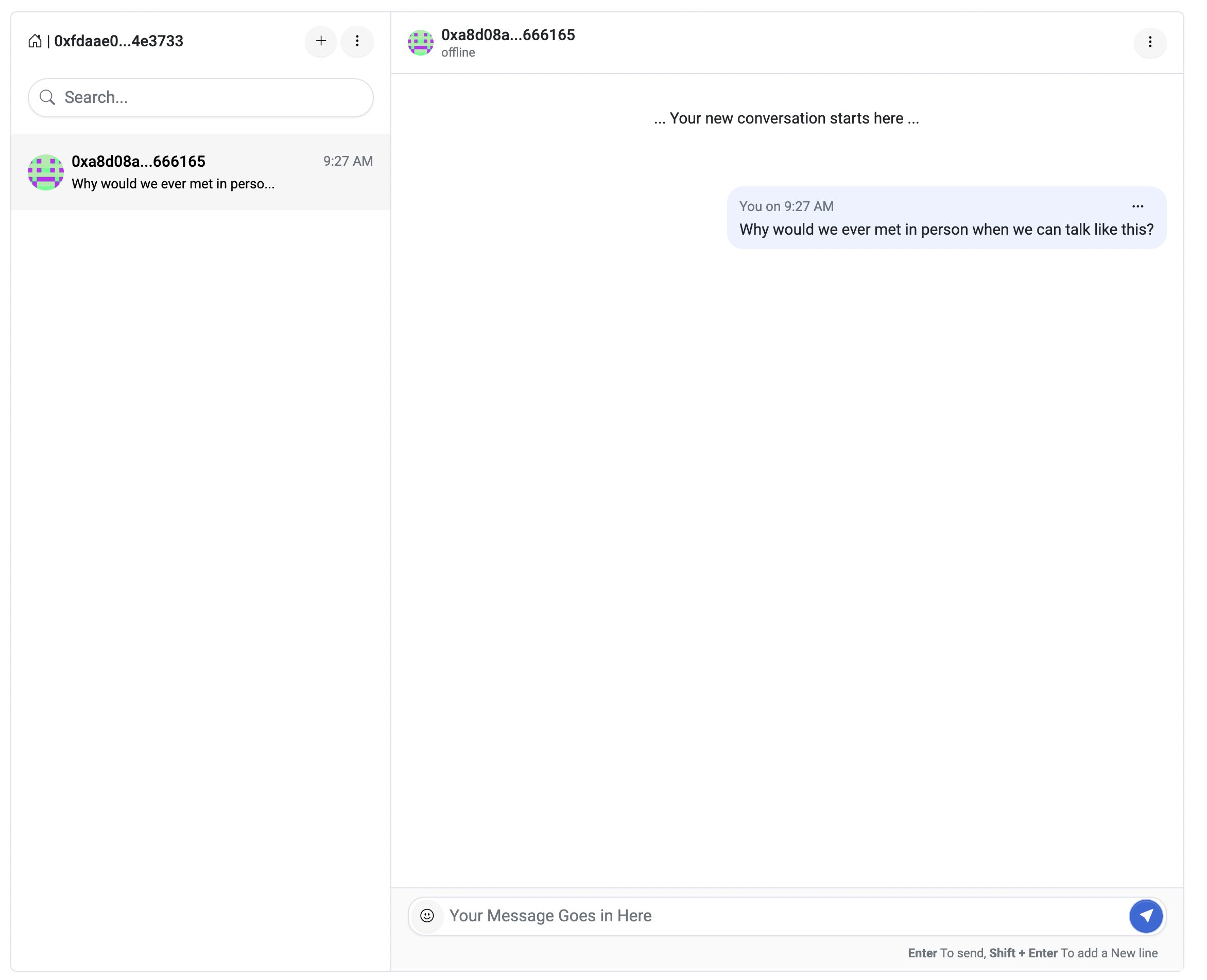Click the 9:27 AM timestamp in chat list
Screen dimensions: 1207x980
(348, 162)
